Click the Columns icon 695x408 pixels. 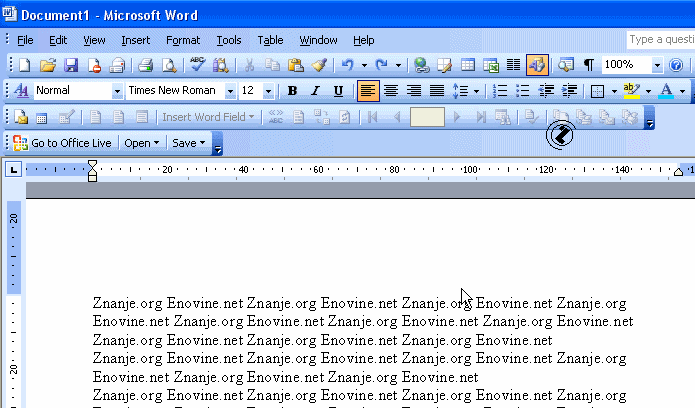point(513,65)
